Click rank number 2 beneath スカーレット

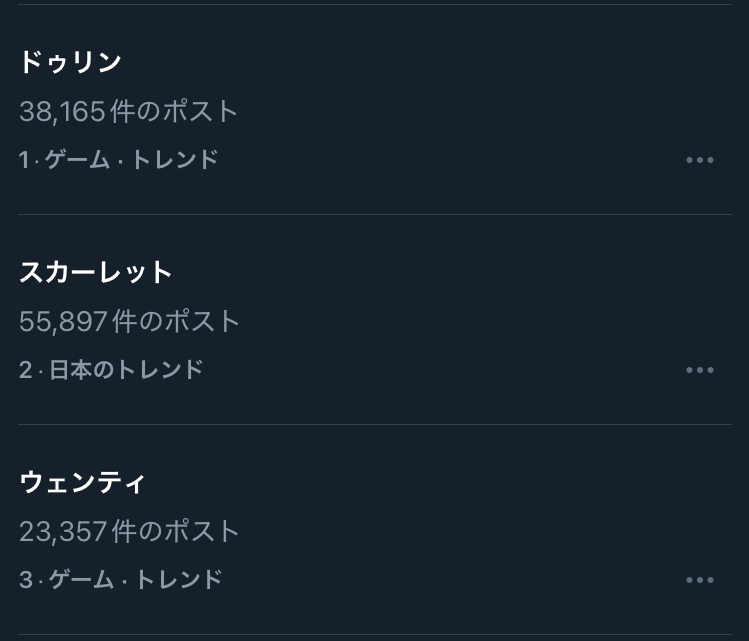pos(25,370)
